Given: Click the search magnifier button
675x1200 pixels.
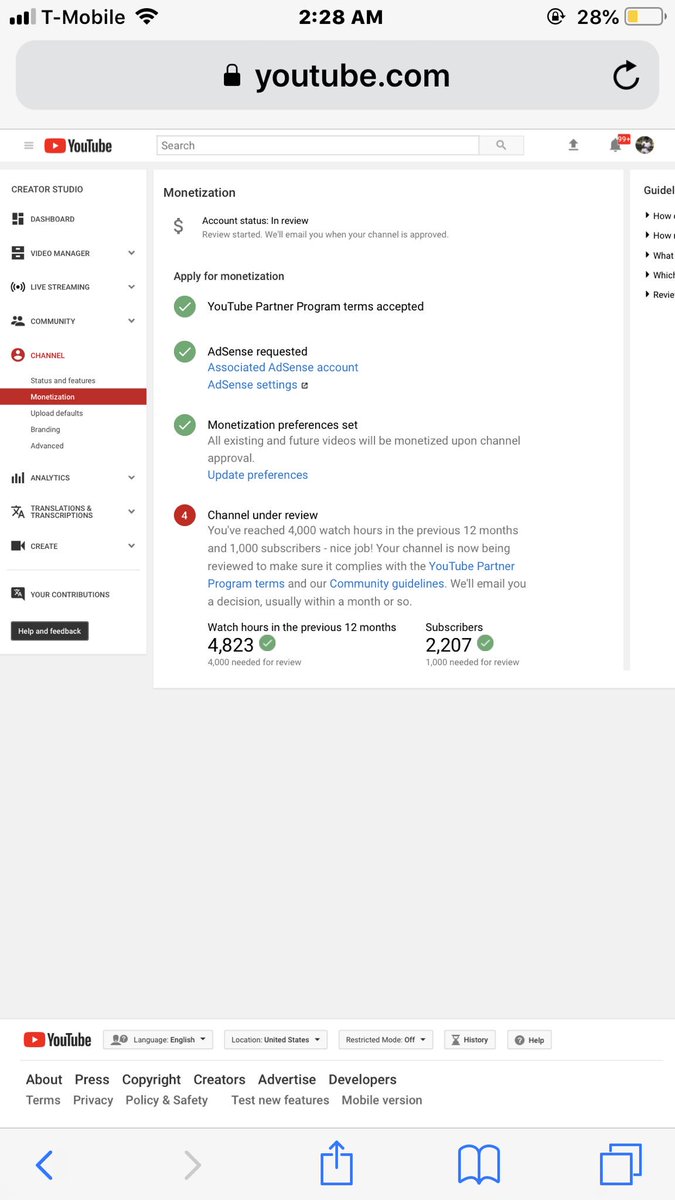Looking at the screenshot, I should 501,145.
